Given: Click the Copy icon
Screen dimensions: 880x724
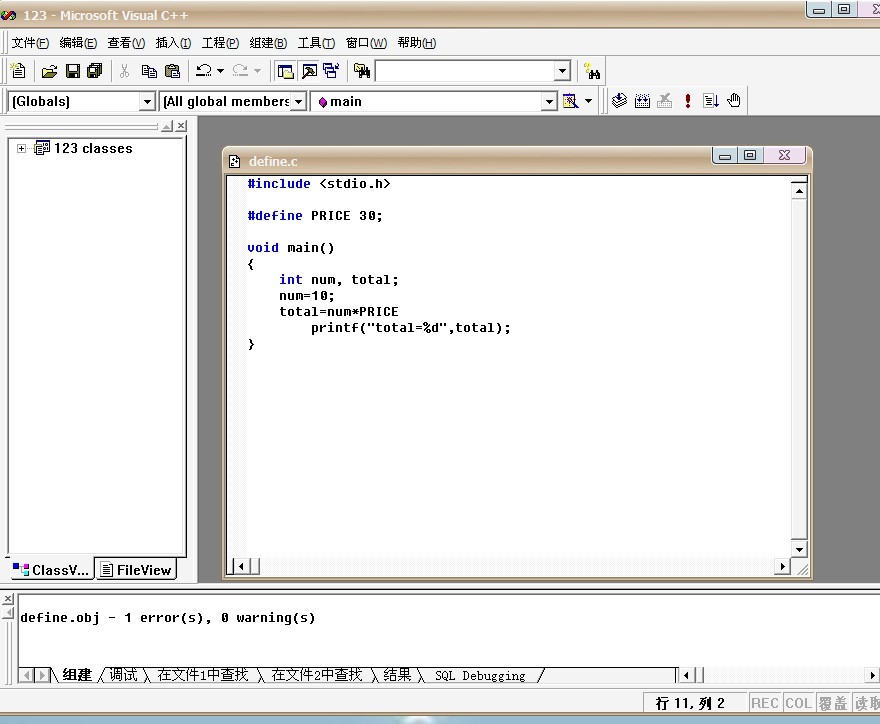Looking at the screenshot, I should (149, 71).
